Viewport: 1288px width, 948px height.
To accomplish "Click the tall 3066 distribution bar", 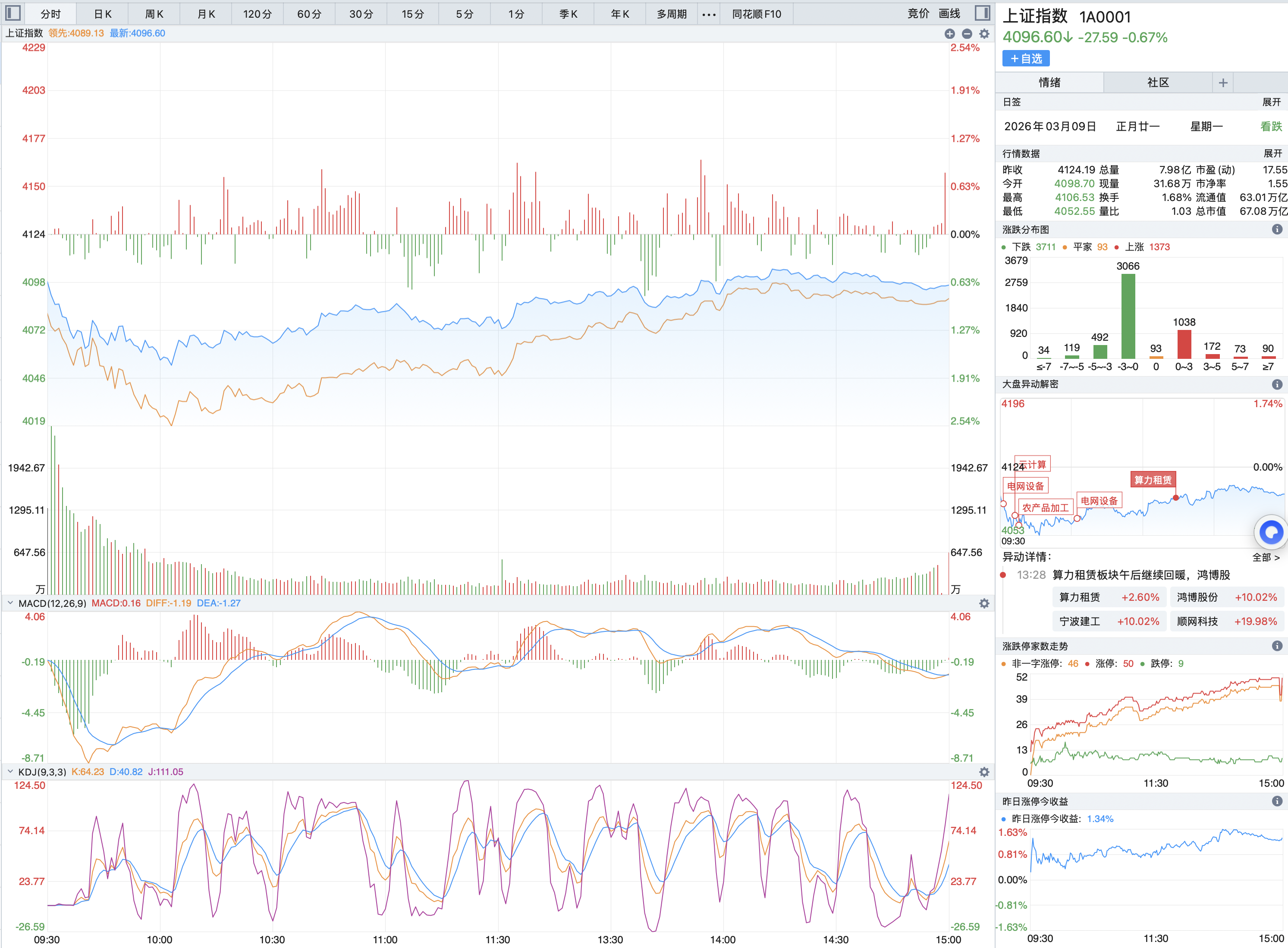I will [x=1128, y=316].
